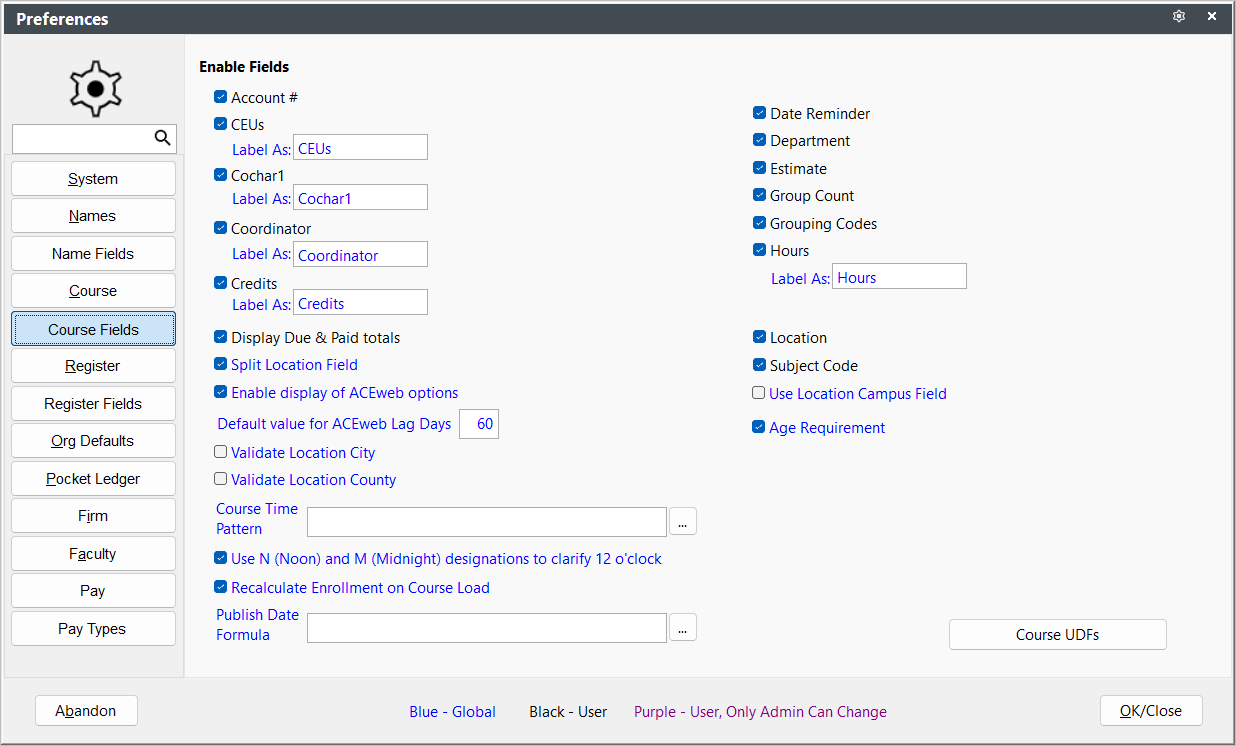
Task: Switch to the Names tab
Action: (x=94, y=216)
